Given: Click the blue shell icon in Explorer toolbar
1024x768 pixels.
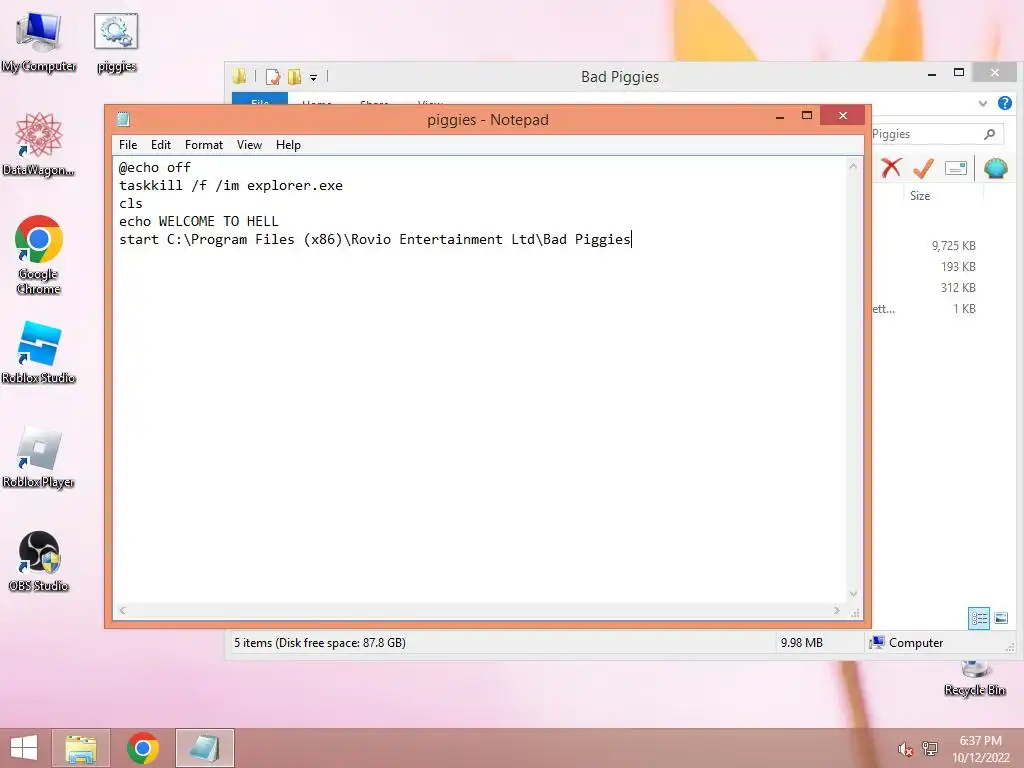Looking at the screenshot, I should point(995,168).
